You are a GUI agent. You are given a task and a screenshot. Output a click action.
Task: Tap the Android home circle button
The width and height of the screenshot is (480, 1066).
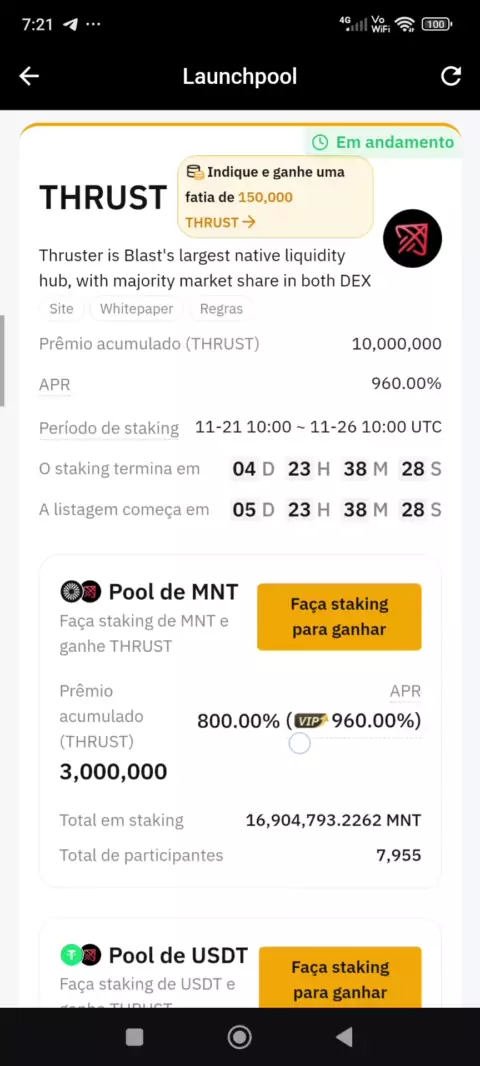239,1037
